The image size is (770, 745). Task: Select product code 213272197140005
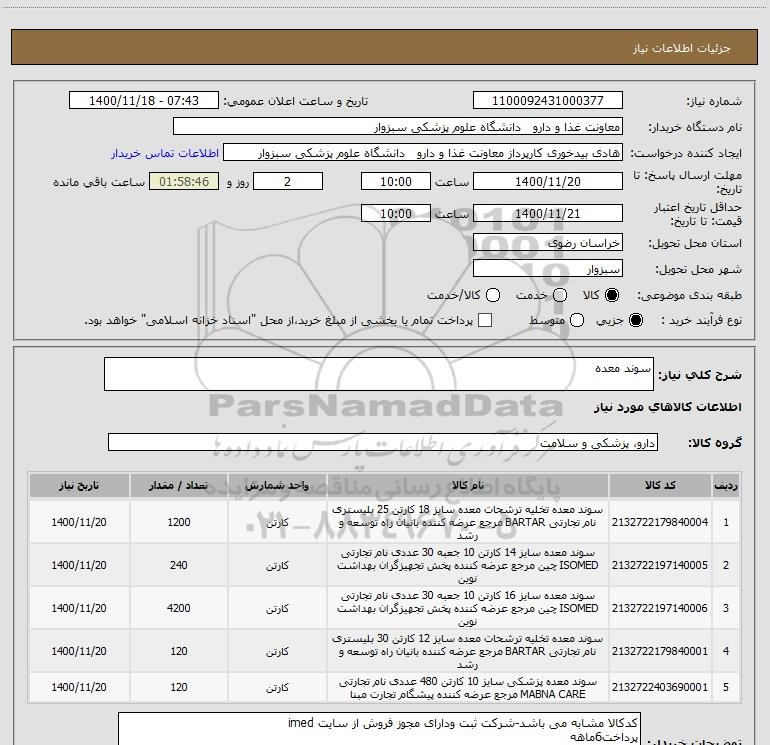[x=660, y=565]
